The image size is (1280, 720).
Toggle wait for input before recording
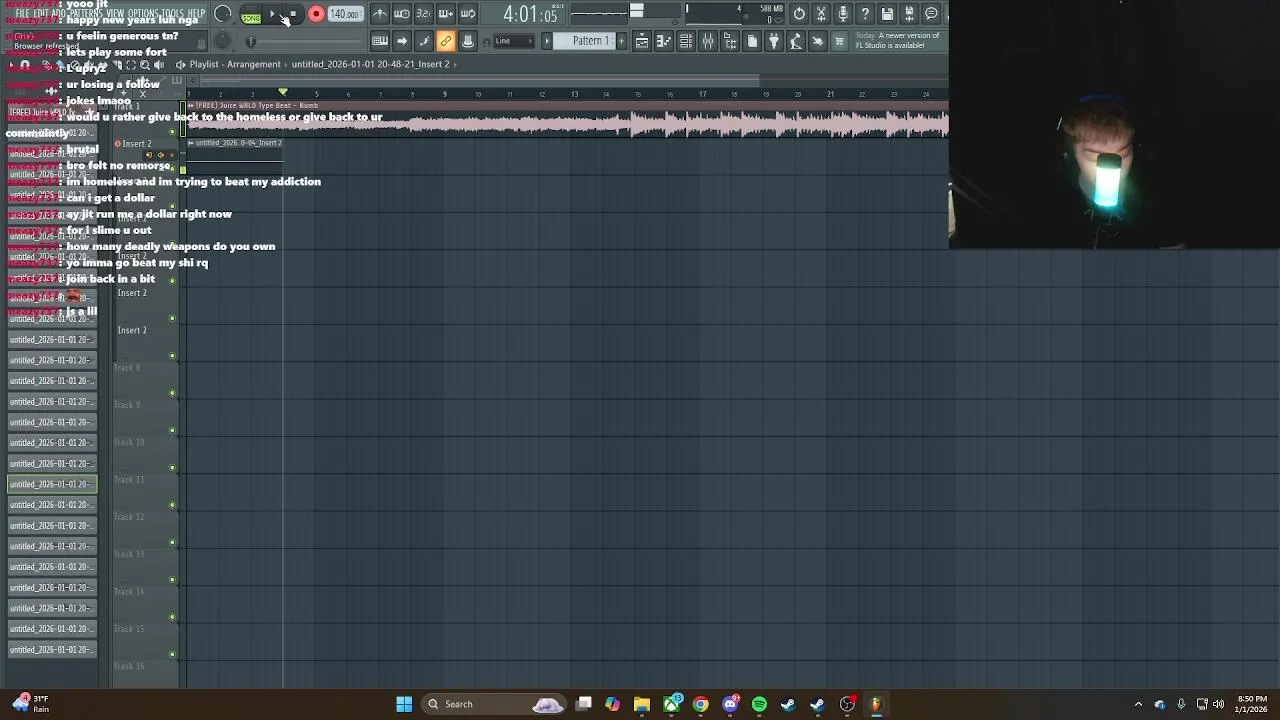coord(402,14)
